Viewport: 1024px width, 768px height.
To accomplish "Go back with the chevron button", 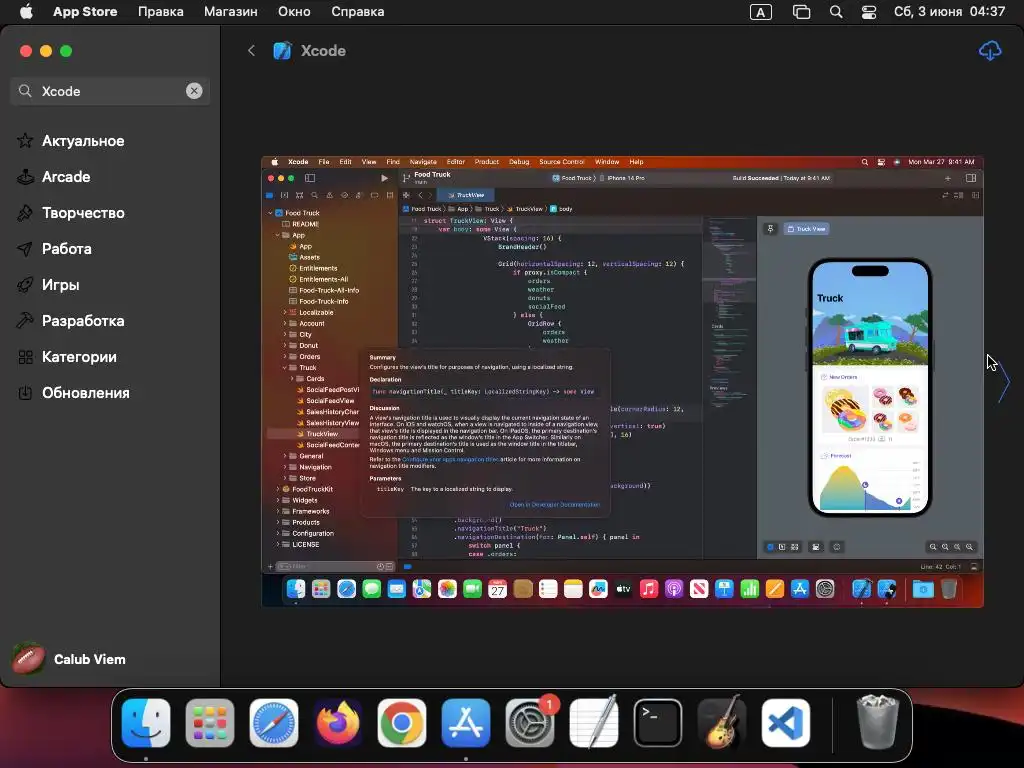I will coord(251,50).
